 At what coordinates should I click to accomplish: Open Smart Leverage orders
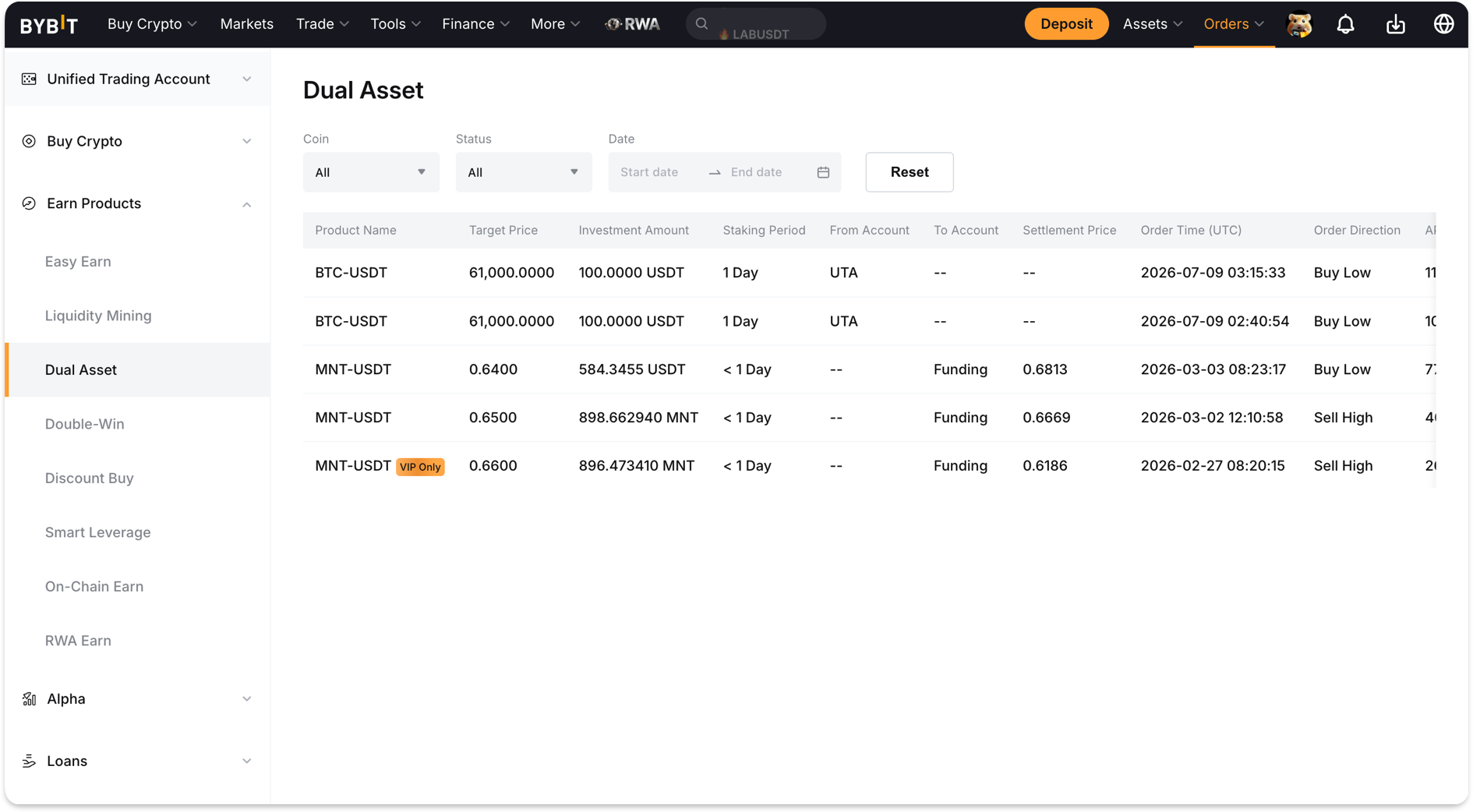97,532
